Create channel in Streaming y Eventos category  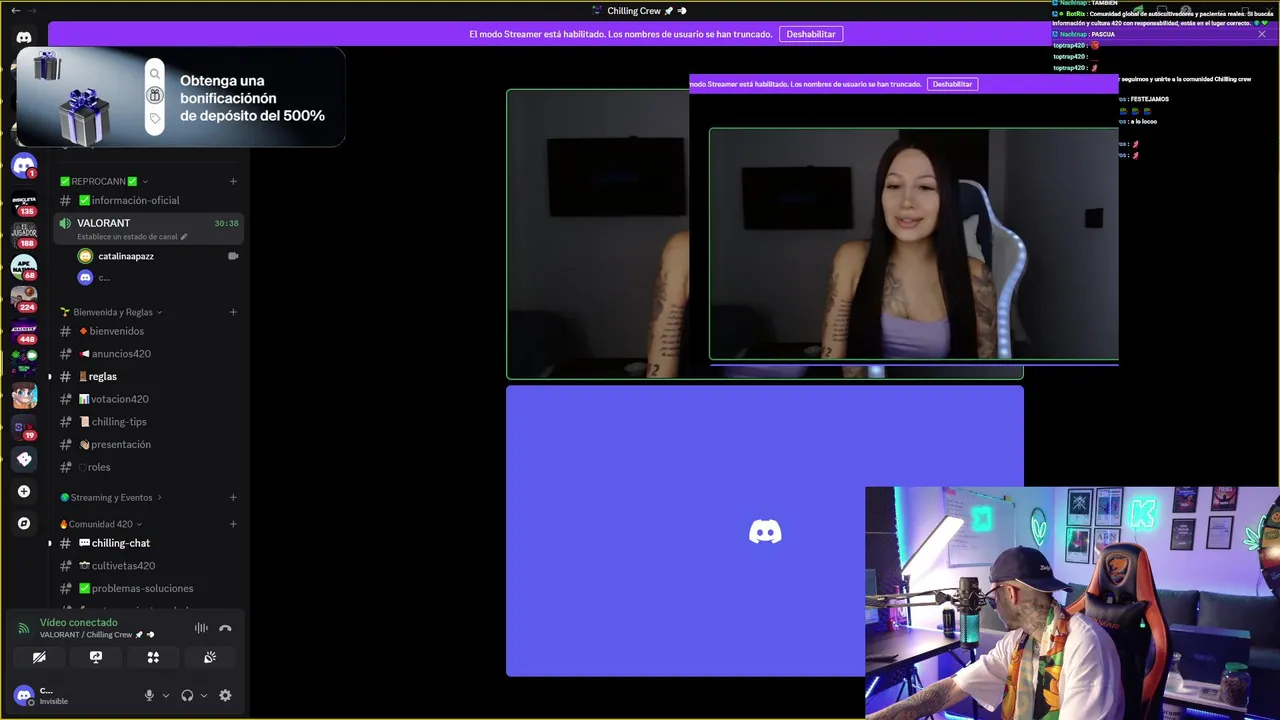(x=233, y=497)
